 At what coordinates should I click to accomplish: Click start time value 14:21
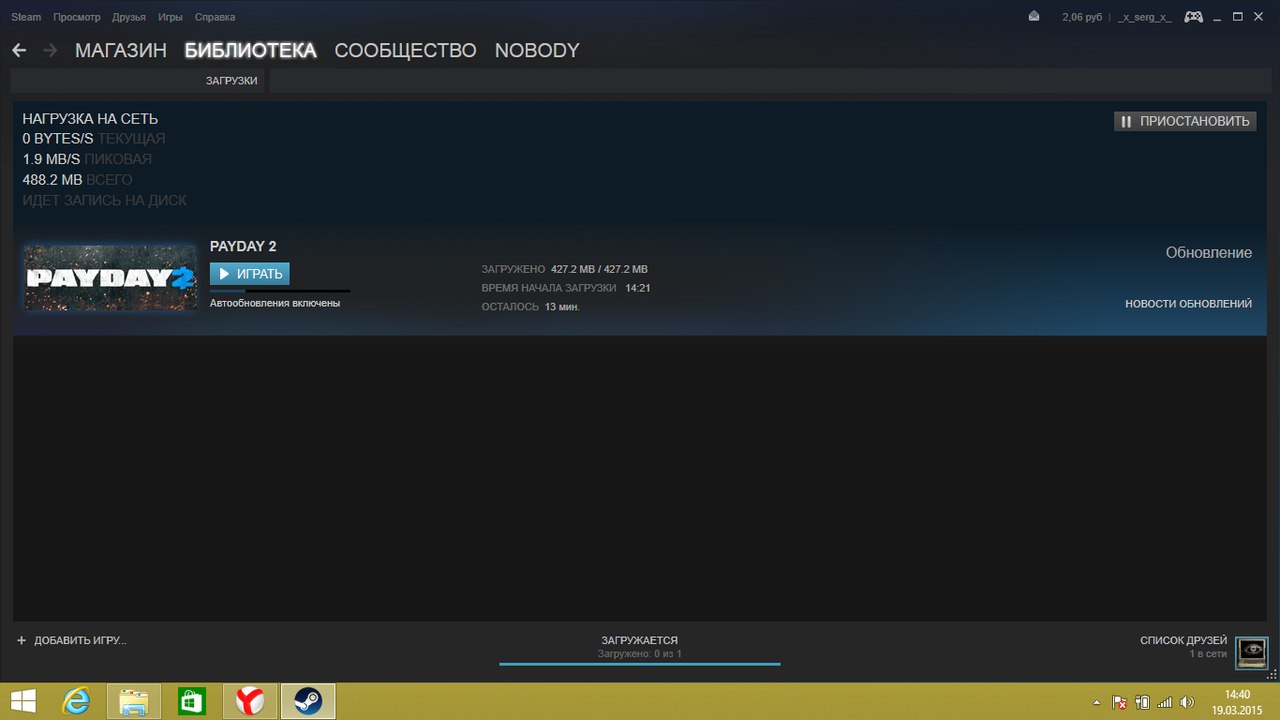coord(638,288)
